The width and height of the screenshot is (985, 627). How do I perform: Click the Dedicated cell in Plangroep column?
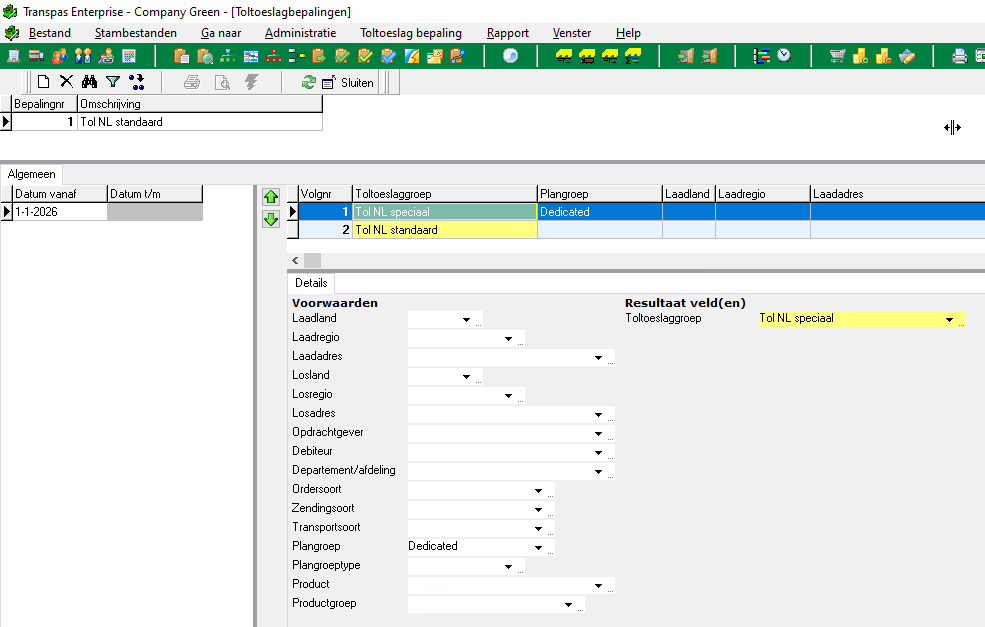600,212
